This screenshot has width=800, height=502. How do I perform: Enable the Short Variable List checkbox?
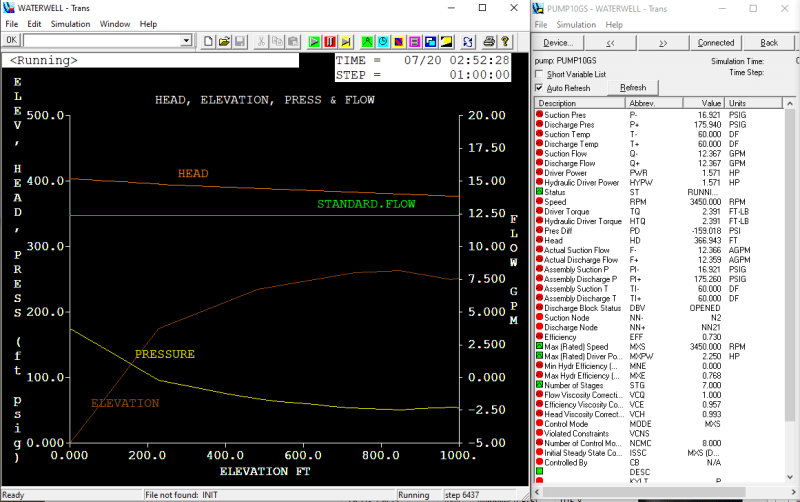539,74
